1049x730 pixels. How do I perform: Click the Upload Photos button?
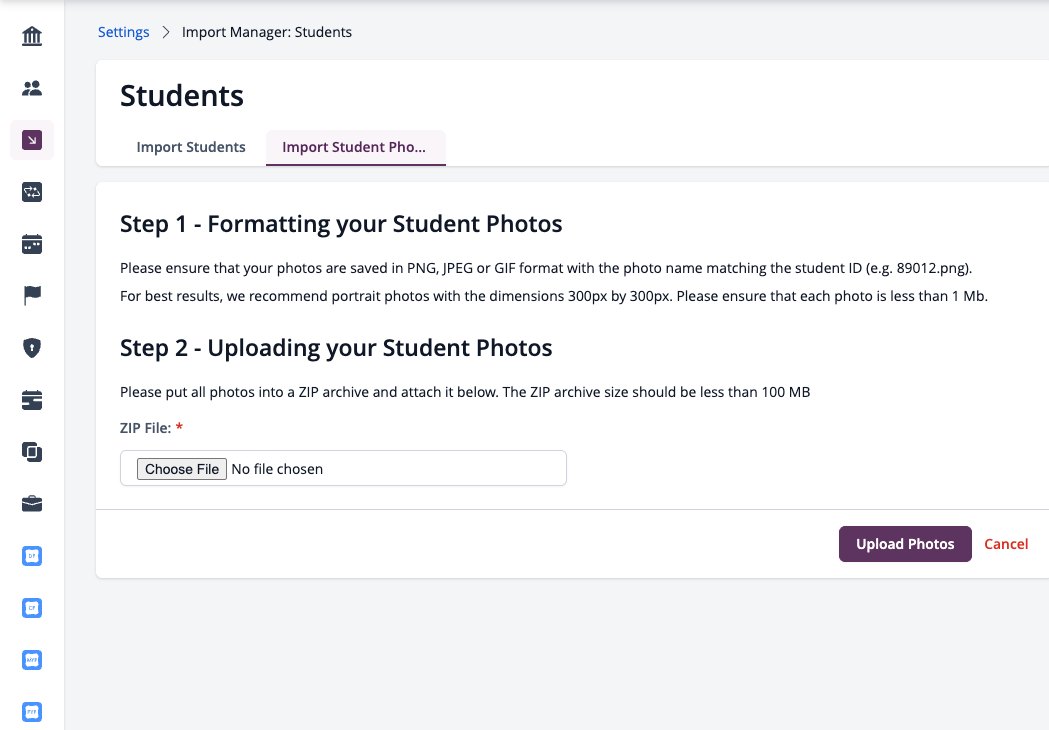point(904,544)
